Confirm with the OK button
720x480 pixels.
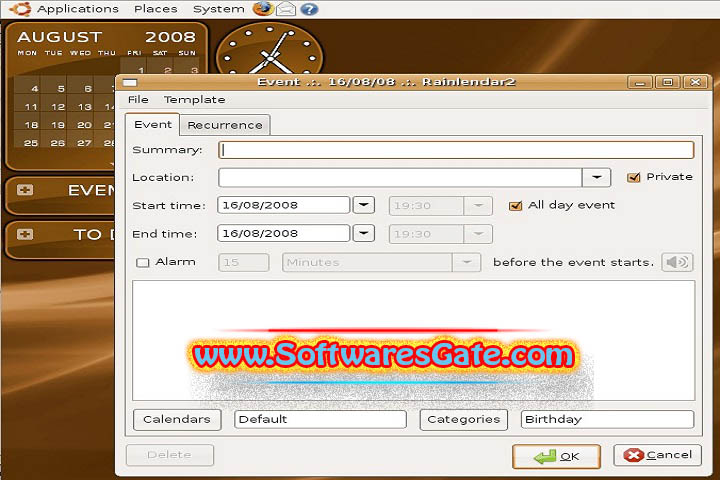coord(556,456)
